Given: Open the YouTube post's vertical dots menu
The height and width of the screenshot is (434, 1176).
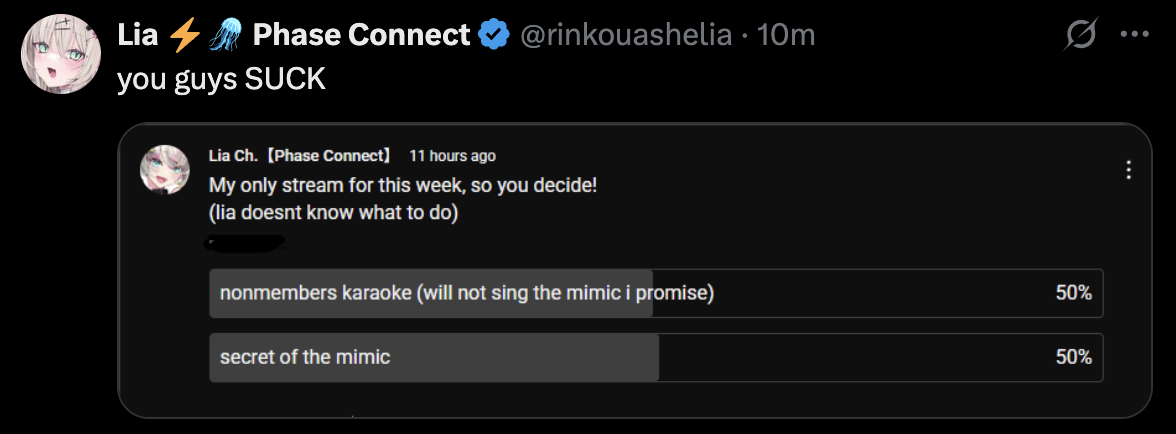Looking at the screenshot, I should [x=1129, y=170].
